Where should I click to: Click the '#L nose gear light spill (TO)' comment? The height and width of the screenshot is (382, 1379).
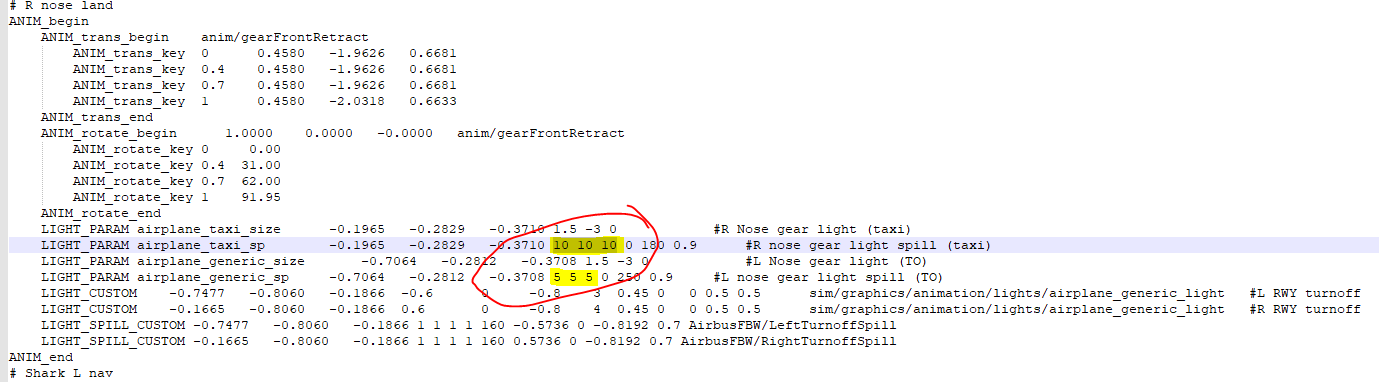[x=829, y=277]
